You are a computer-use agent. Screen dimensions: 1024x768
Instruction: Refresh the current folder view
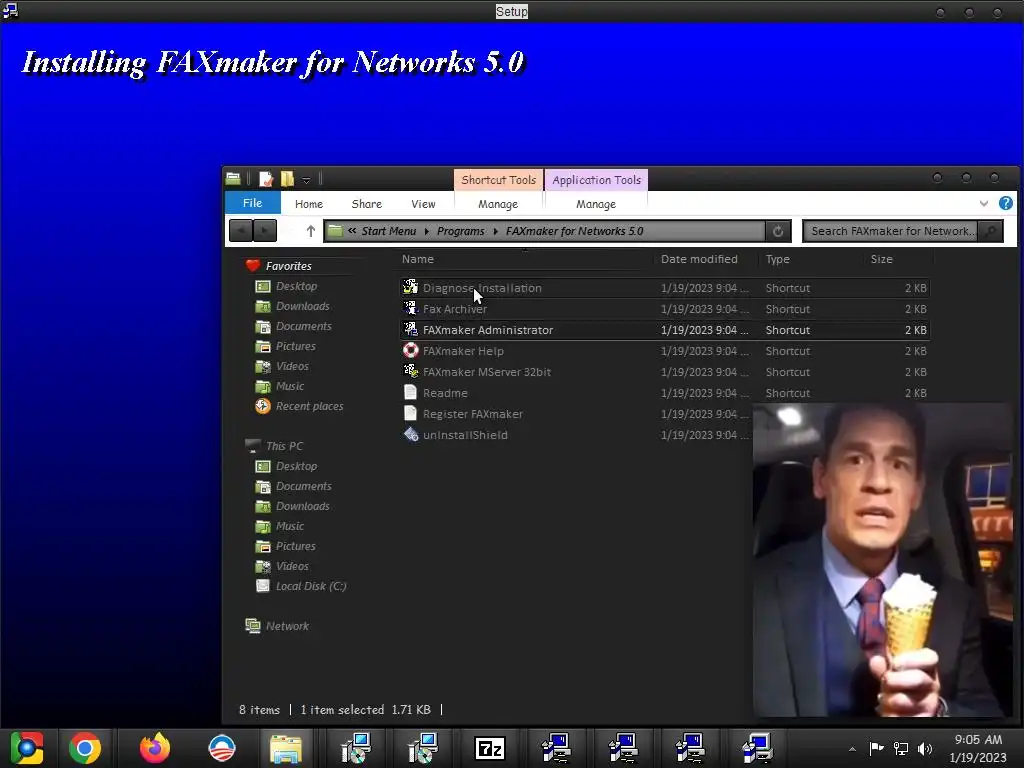[x=778, y=231]
